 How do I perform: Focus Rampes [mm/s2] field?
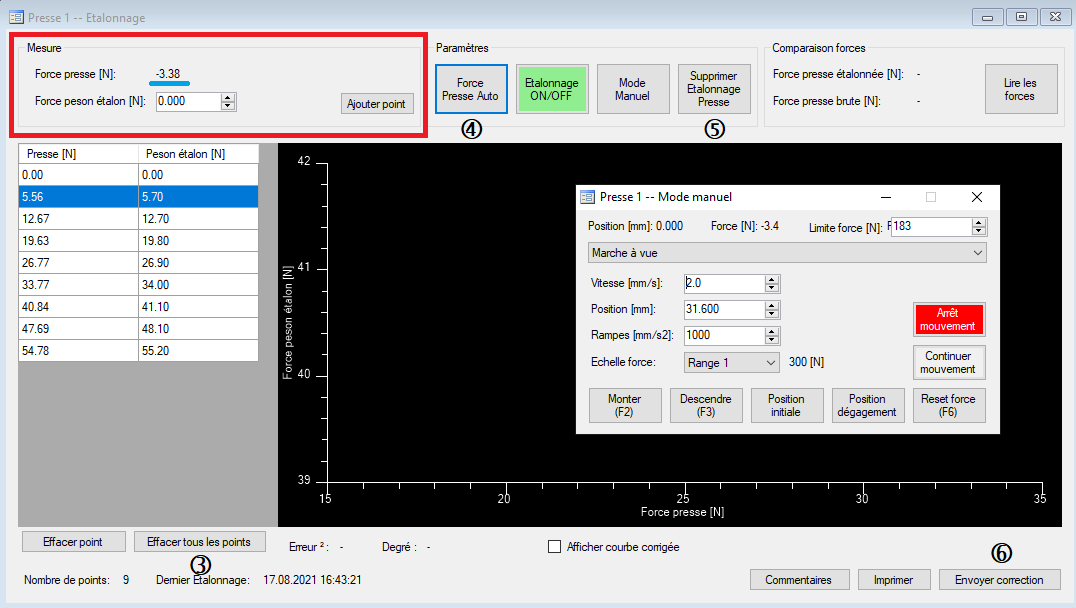click(725, 335)
